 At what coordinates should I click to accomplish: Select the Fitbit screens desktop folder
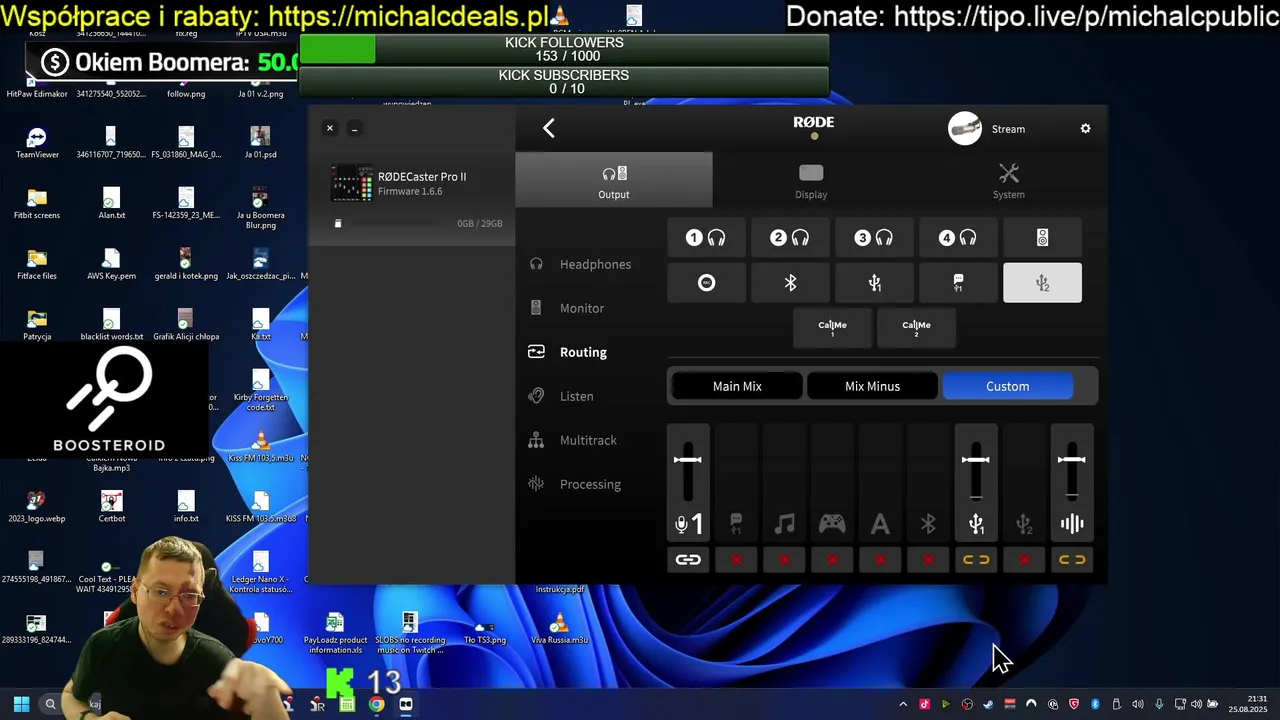[37, 204]
